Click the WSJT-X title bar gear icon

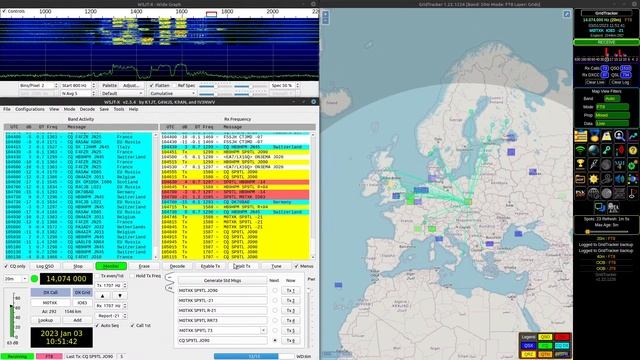click(x=313, y=102)
